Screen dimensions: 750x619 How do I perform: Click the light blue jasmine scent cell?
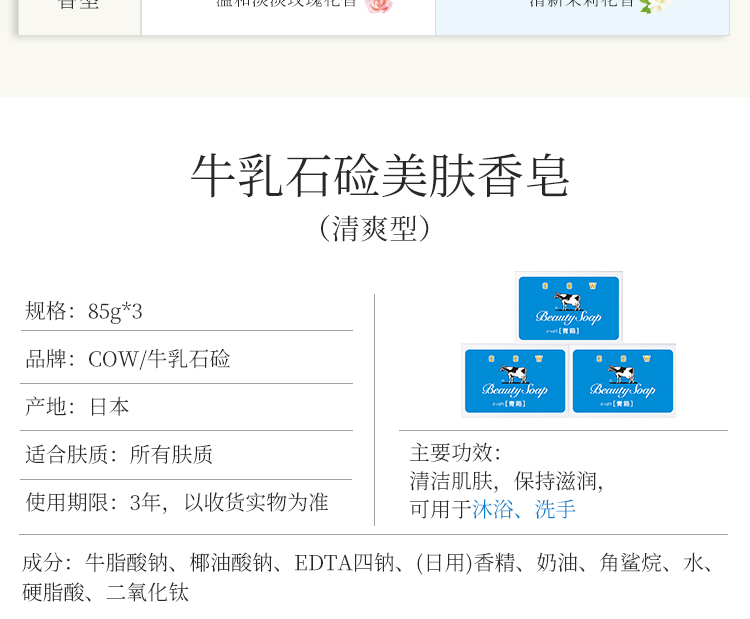[x=582, y=12]
